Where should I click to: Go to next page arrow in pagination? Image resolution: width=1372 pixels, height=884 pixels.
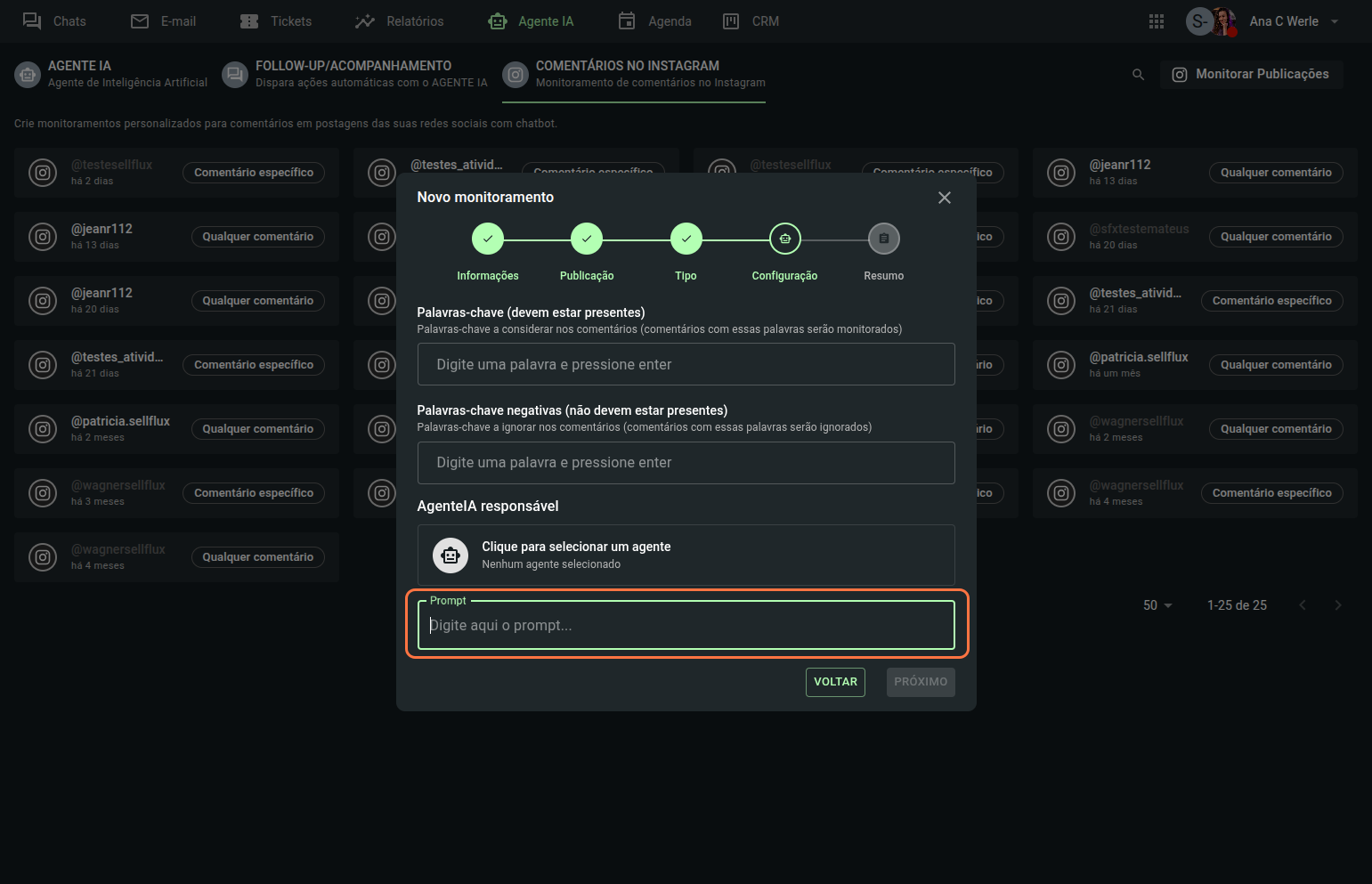[1337, 605]
